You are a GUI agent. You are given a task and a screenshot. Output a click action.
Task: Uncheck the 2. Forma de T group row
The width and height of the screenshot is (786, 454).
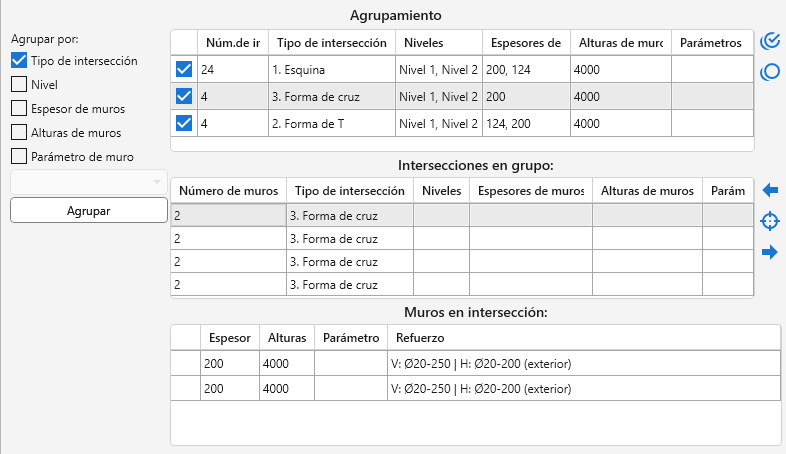coord(184,124)
